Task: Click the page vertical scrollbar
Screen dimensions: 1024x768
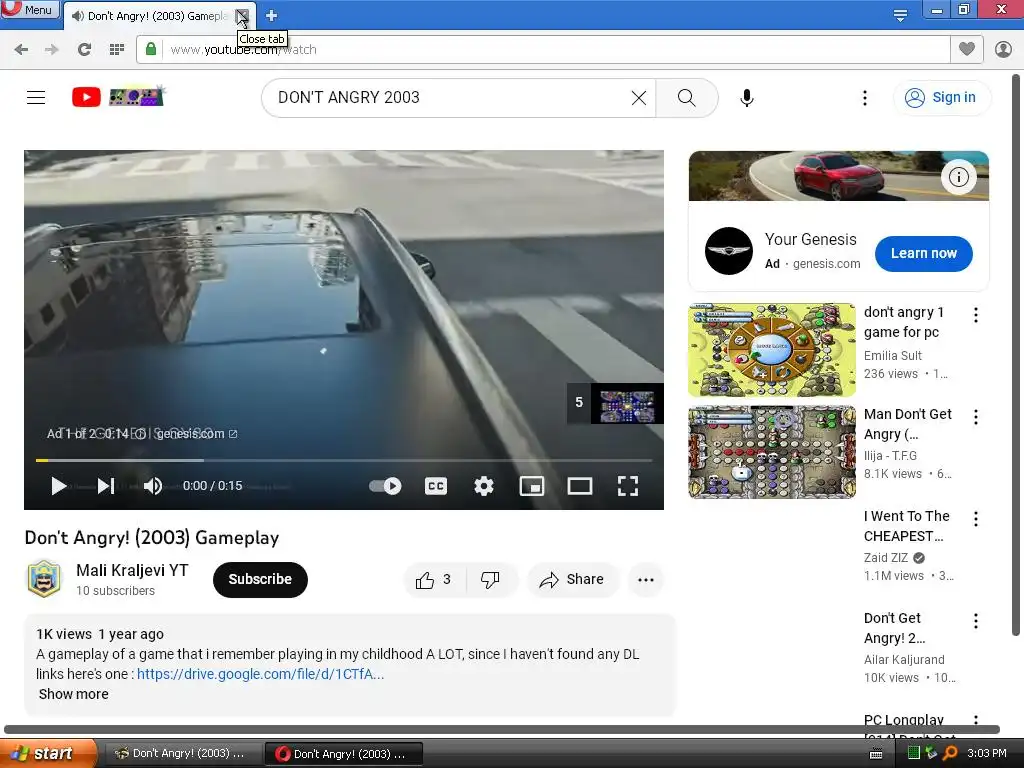Action: [1016, 353]
